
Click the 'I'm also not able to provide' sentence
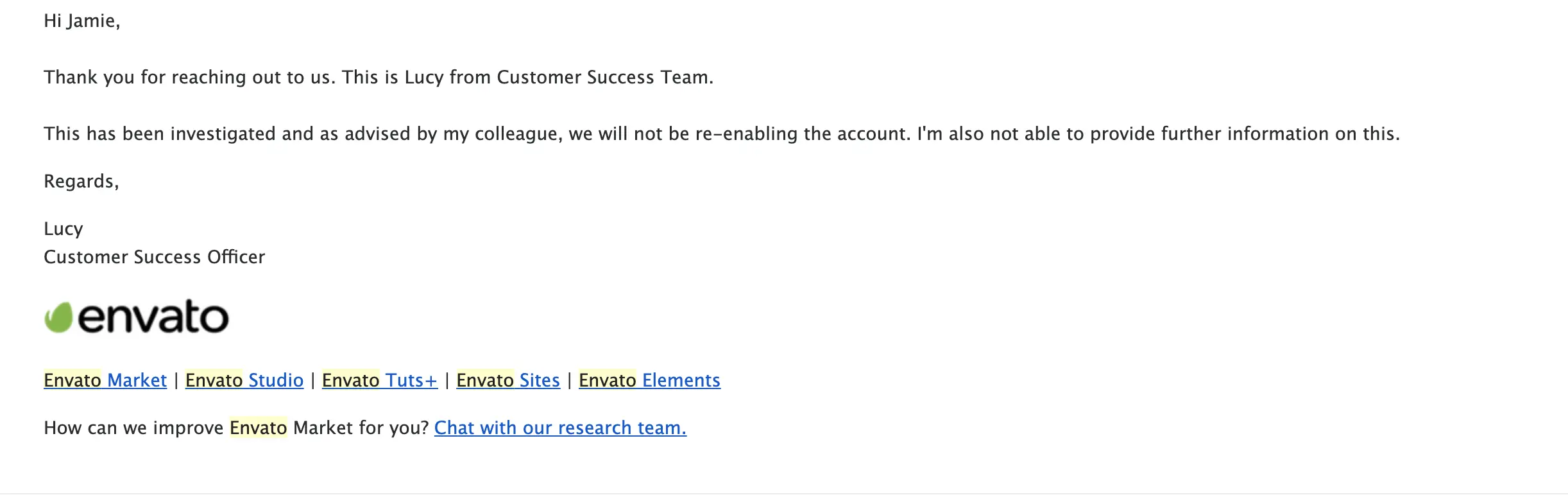(x=1158, y=134)
